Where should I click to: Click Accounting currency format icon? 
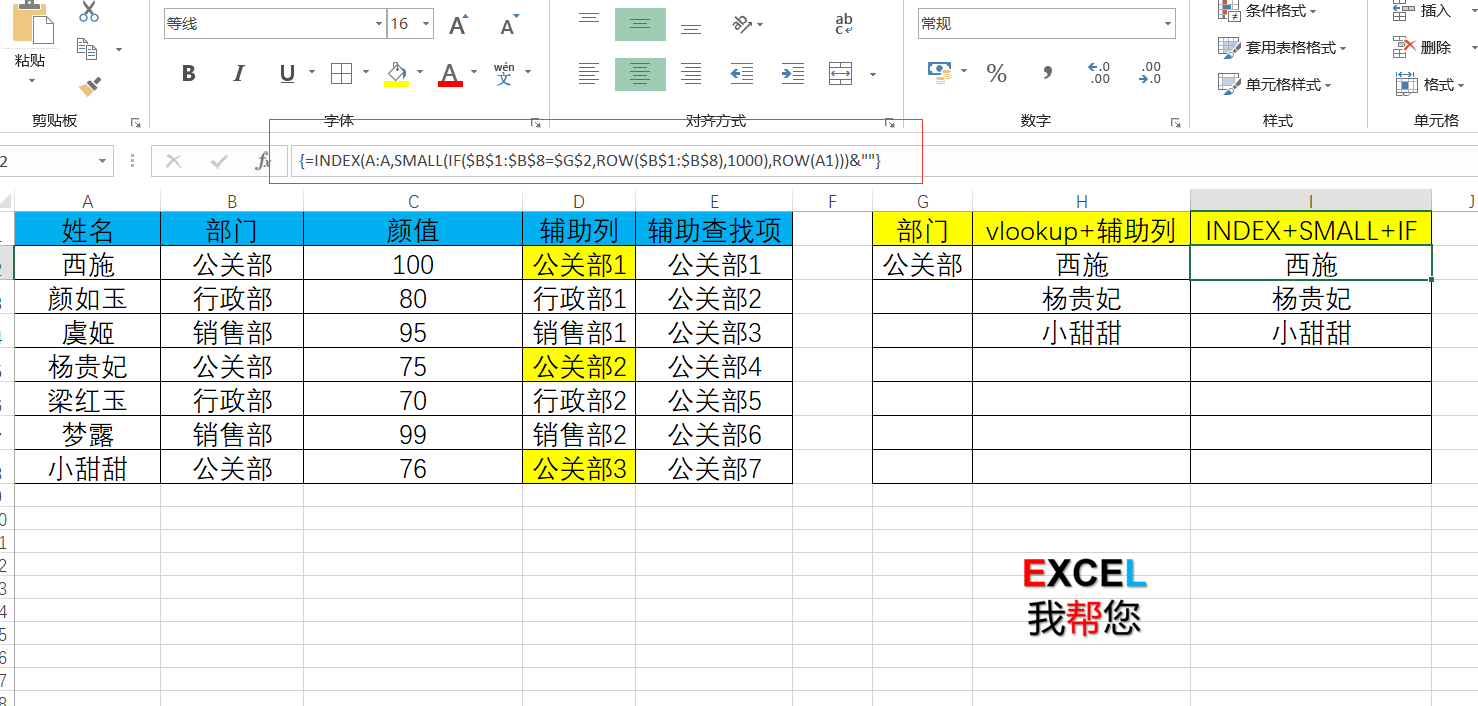(x=939, y=71)
